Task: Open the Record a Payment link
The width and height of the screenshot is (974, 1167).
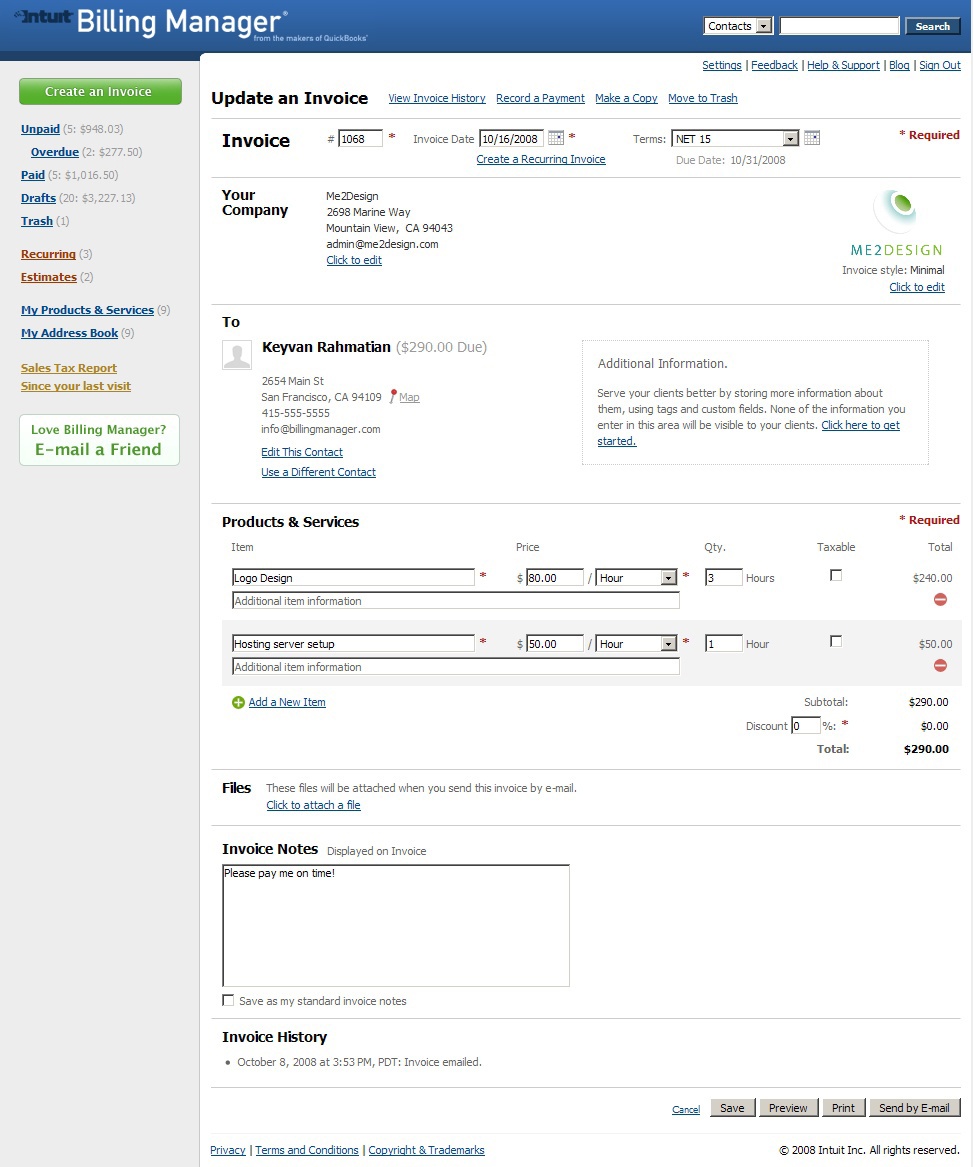Action: click(540, 98)
